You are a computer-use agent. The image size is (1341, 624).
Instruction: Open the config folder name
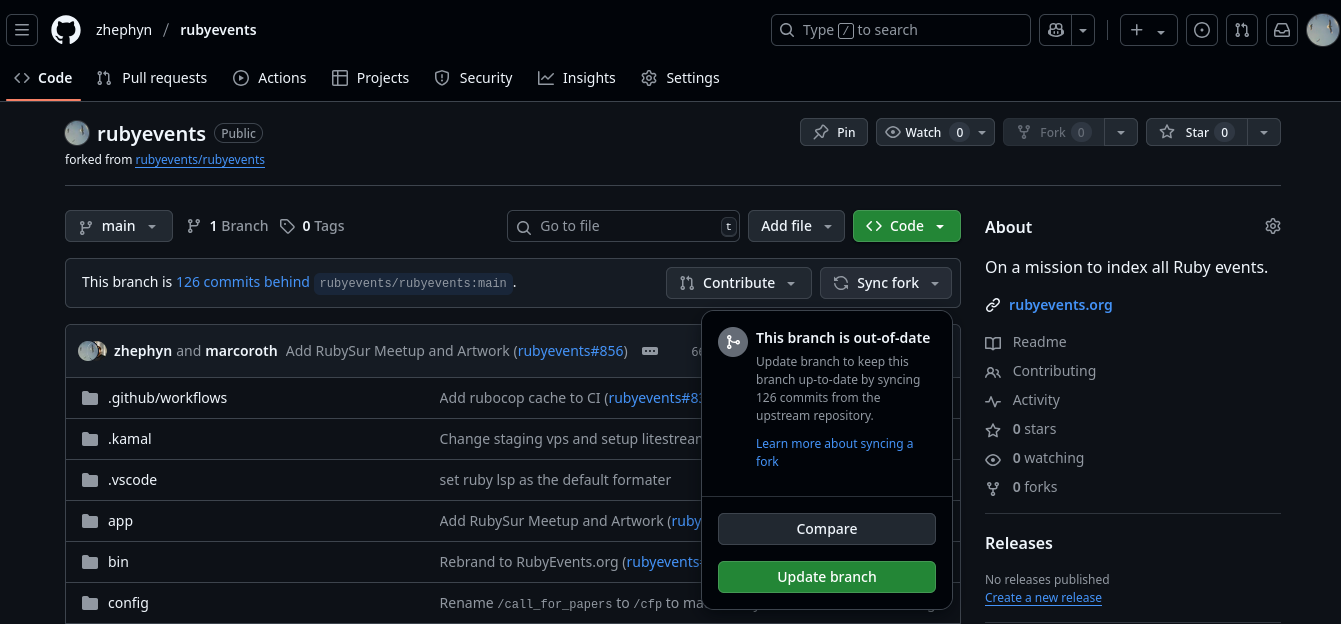click(128, 603)
